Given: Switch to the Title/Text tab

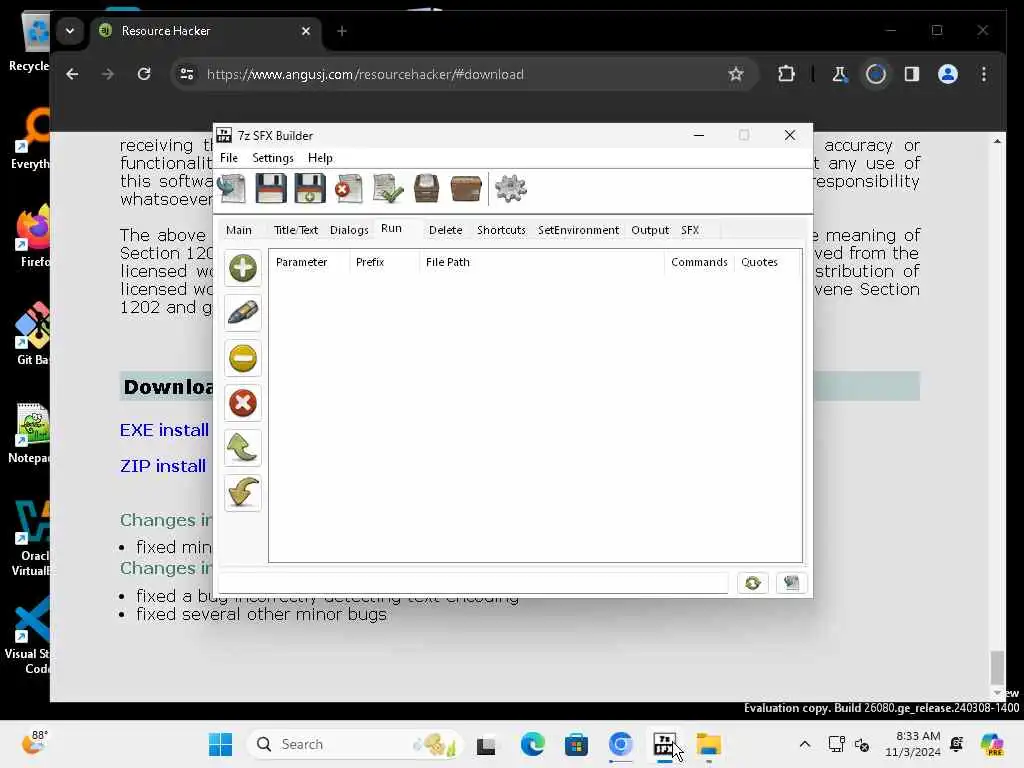Looking at the screenshot, I should (x=296, y=230).
